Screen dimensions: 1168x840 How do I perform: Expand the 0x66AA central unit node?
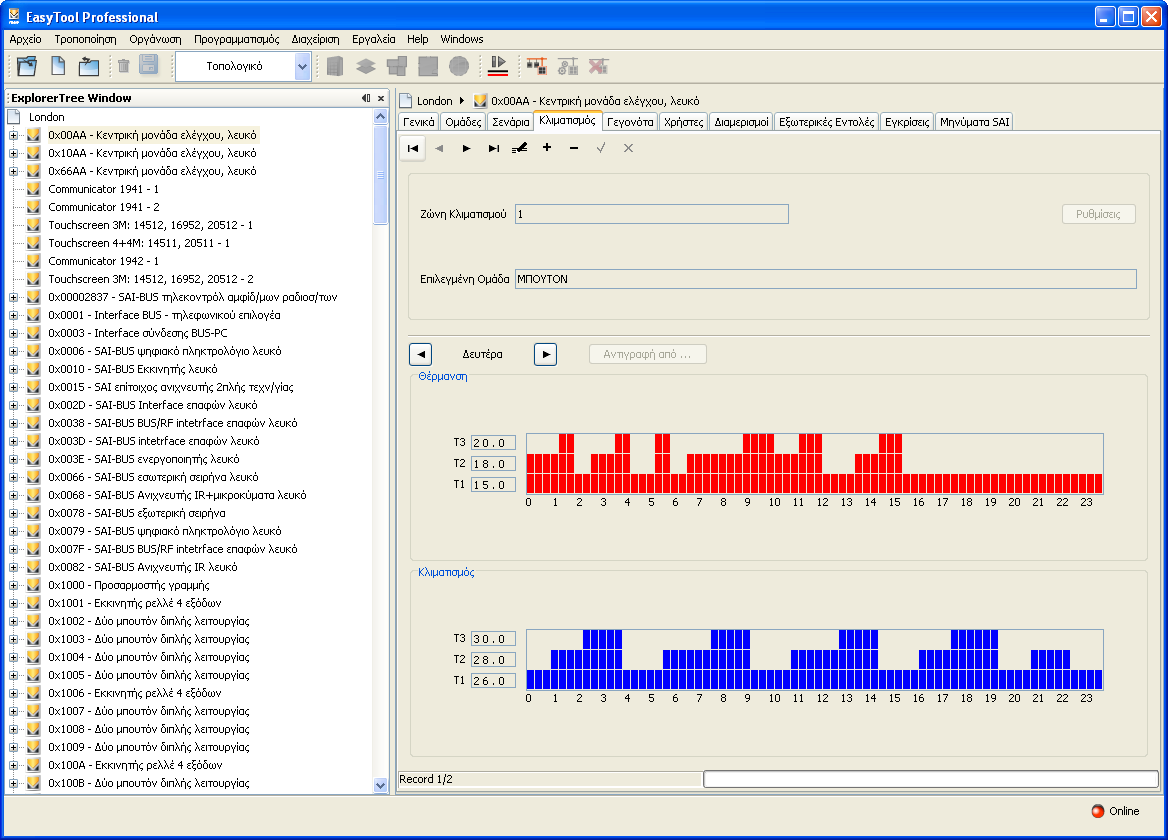[x=13, y=171]
